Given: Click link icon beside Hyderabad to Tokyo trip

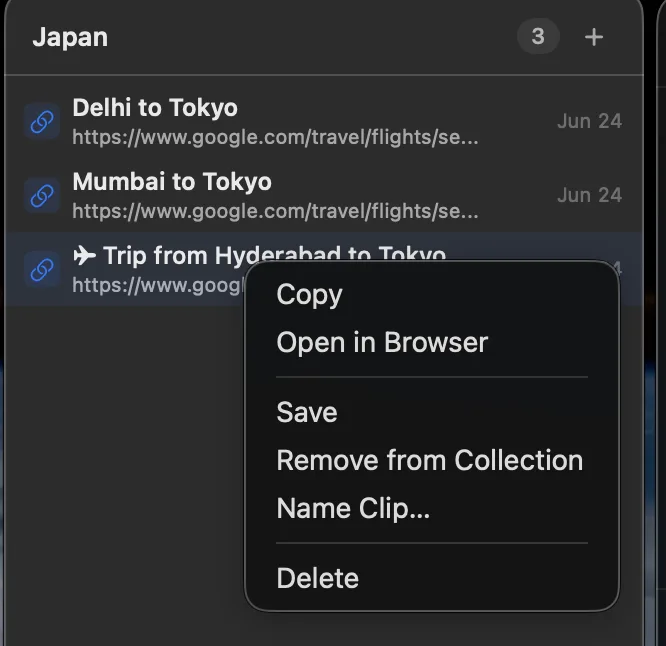Looking at the screenshot, I should pos(42,270).
